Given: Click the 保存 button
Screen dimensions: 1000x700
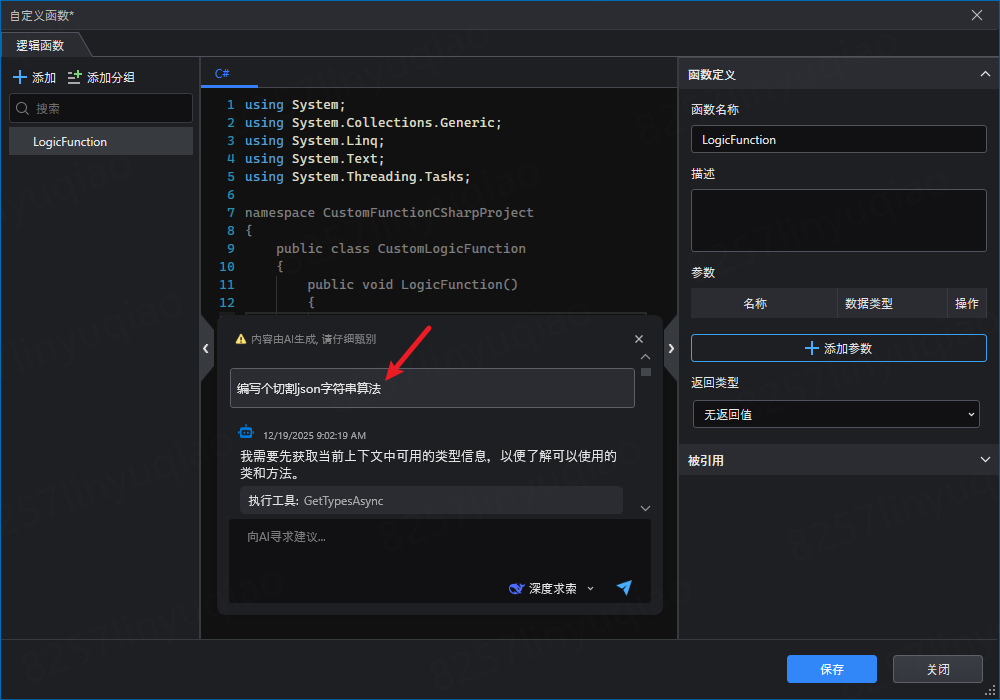Looking at the screenshot, I should pyautogui.click(x=831, y=669).
